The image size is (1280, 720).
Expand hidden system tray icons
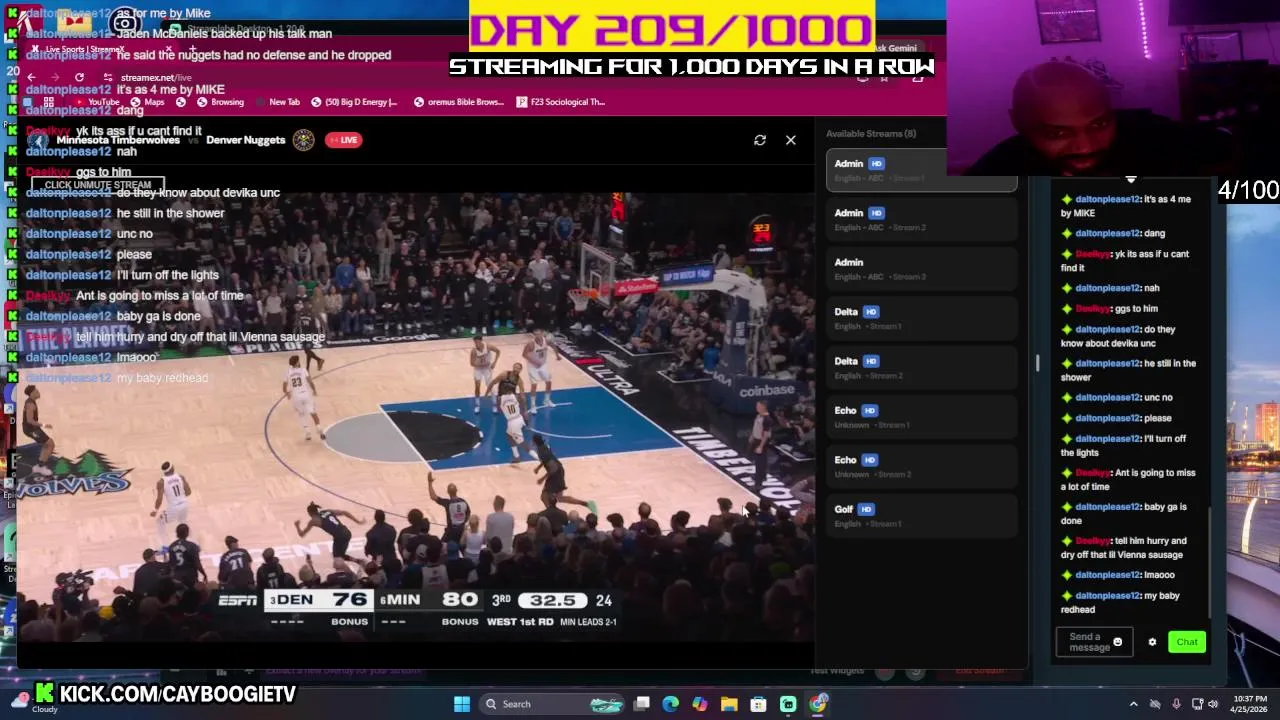click(1133, 704)
